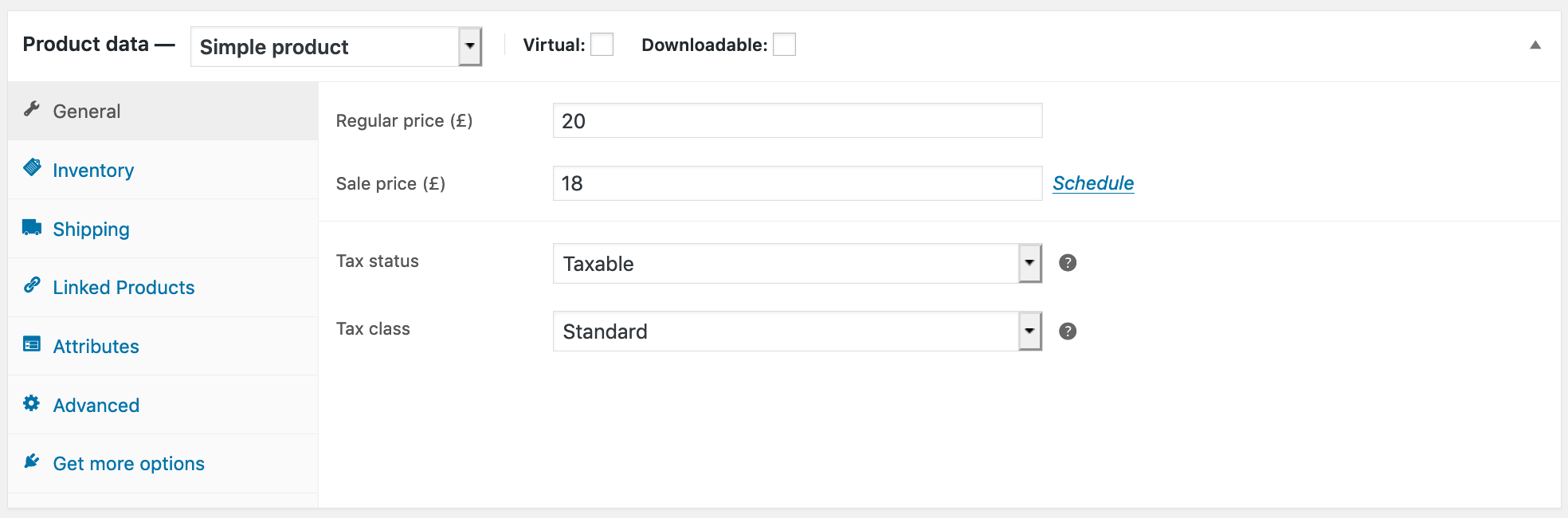This screenshot has width=1568, height=518.
Task: Switch to the Advanced tab
Action: tap(96, 405)
